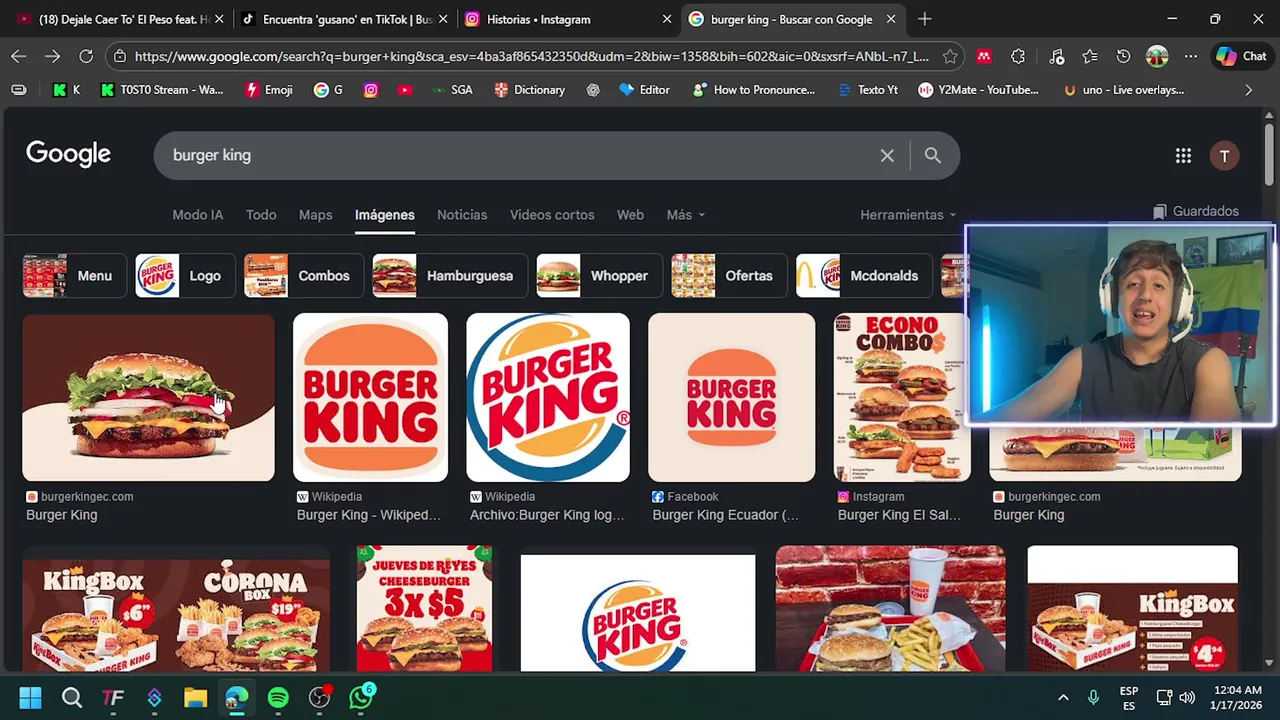The height and width of the screenshot is (720, 1280).
Task: Open Guardados saved items
Action: point(1196,211)
